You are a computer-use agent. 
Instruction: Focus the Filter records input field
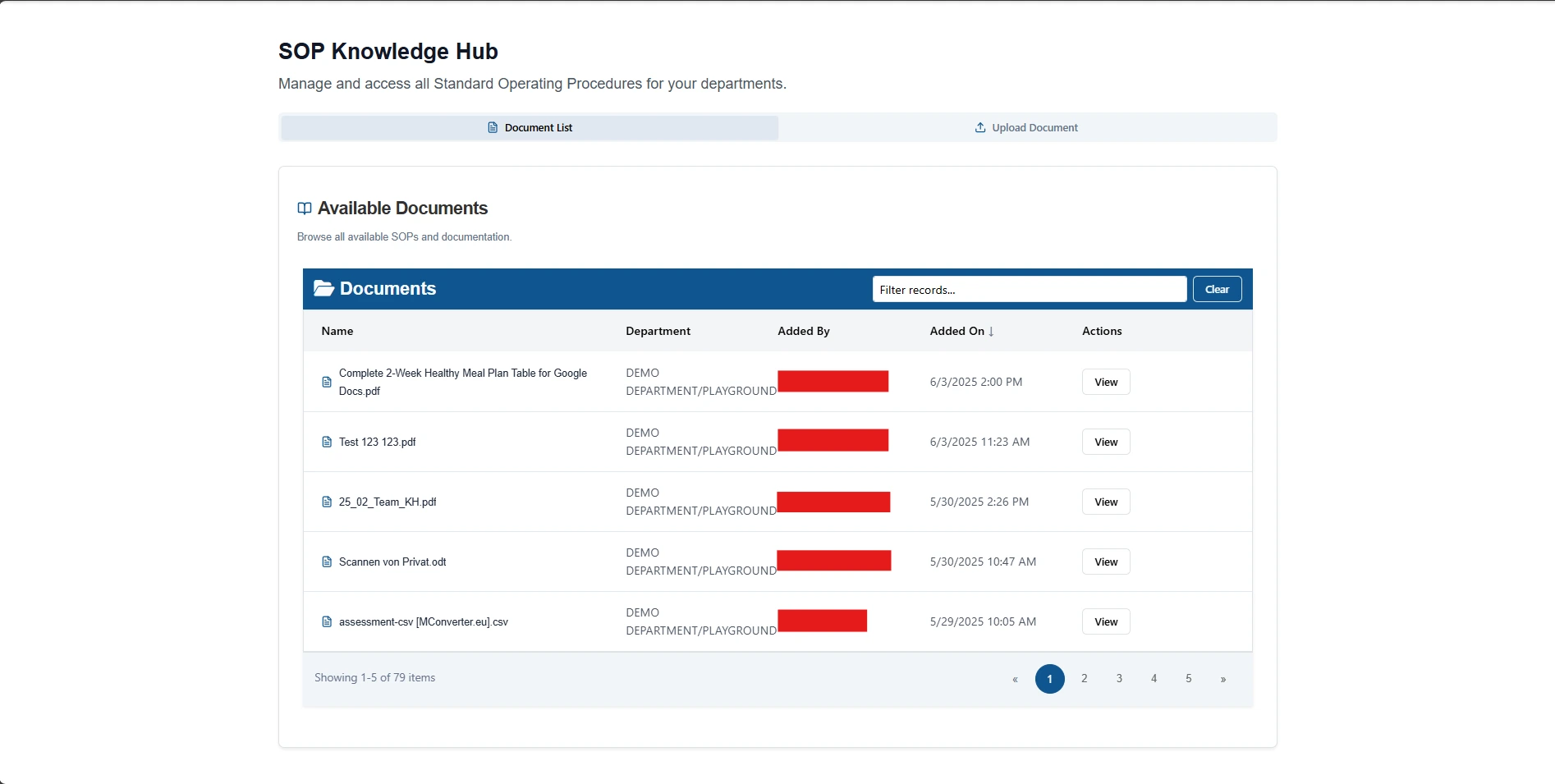pyautogui.click(x=1030, y=289)
